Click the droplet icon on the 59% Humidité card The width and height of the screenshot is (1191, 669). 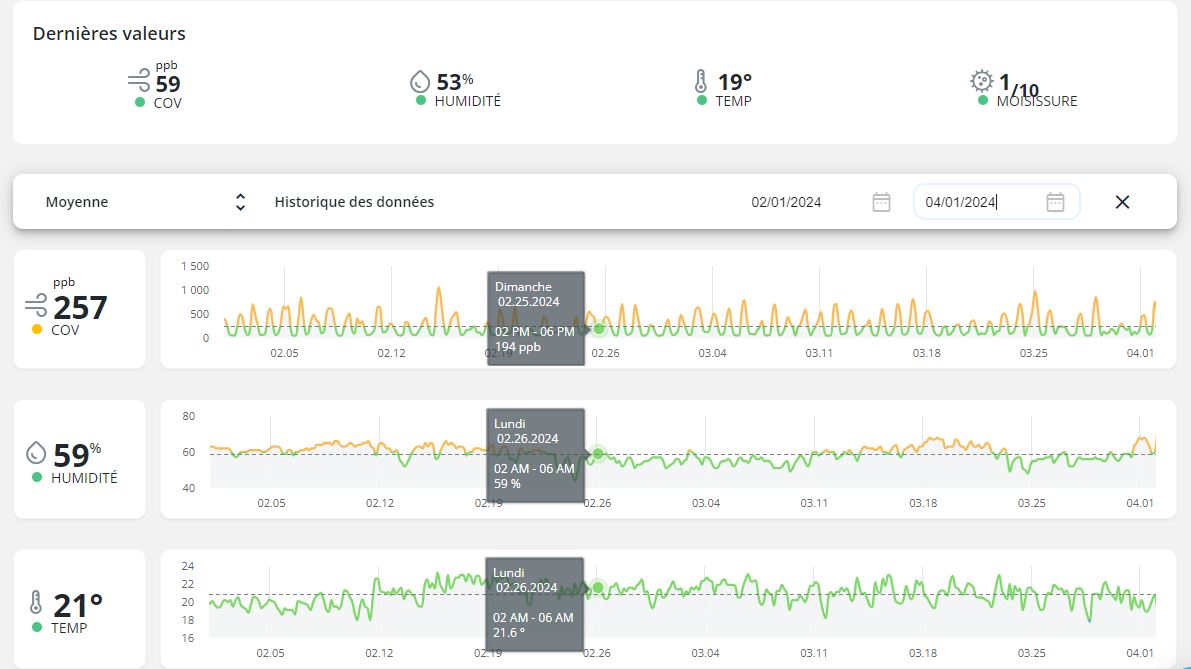pyautogui.click(x=36, y=453)
